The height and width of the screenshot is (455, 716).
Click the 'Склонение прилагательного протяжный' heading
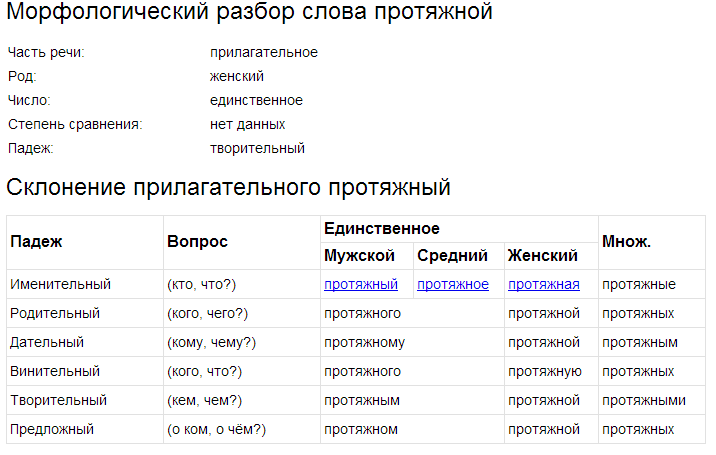coord(229,187)
